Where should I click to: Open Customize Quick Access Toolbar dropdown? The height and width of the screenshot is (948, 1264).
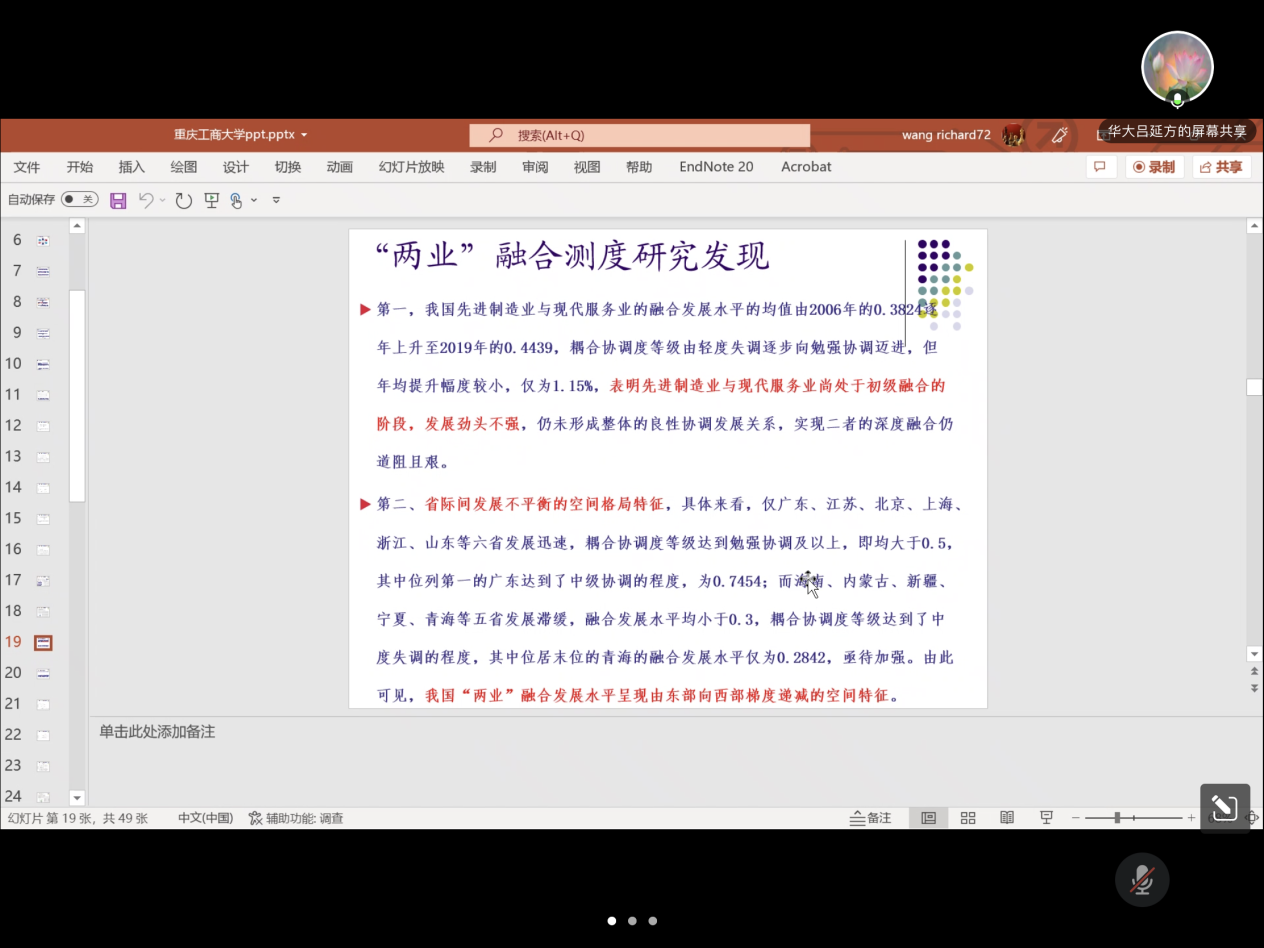tap(276, 200)
